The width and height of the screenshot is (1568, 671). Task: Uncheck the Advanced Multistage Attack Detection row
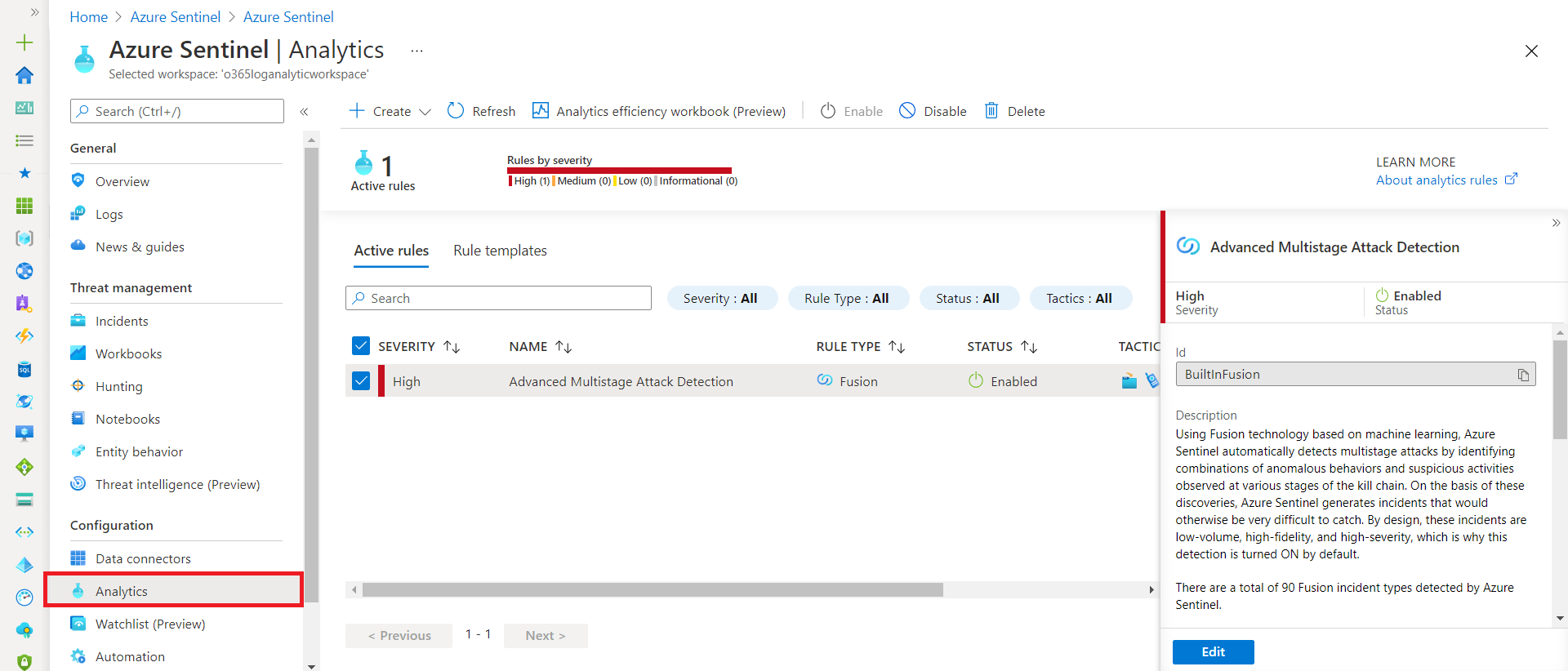[x=361, y=381]
